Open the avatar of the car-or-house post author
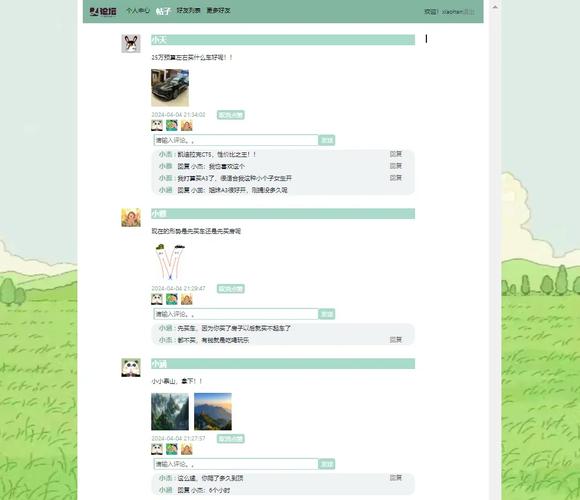The image size is (580, 500). [x=131, y=217]
